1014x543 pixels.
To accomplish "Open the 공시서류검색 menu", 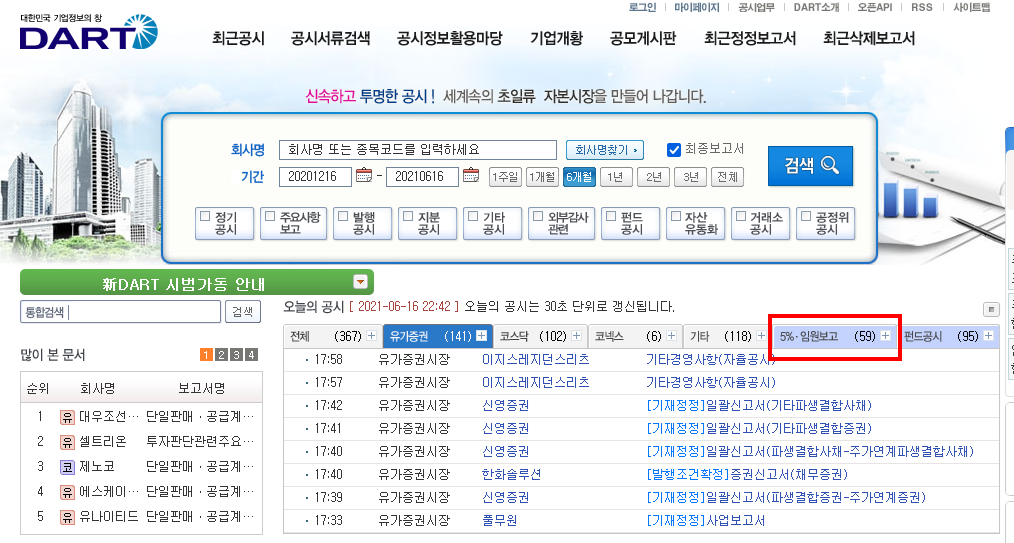I will point(330,38).
